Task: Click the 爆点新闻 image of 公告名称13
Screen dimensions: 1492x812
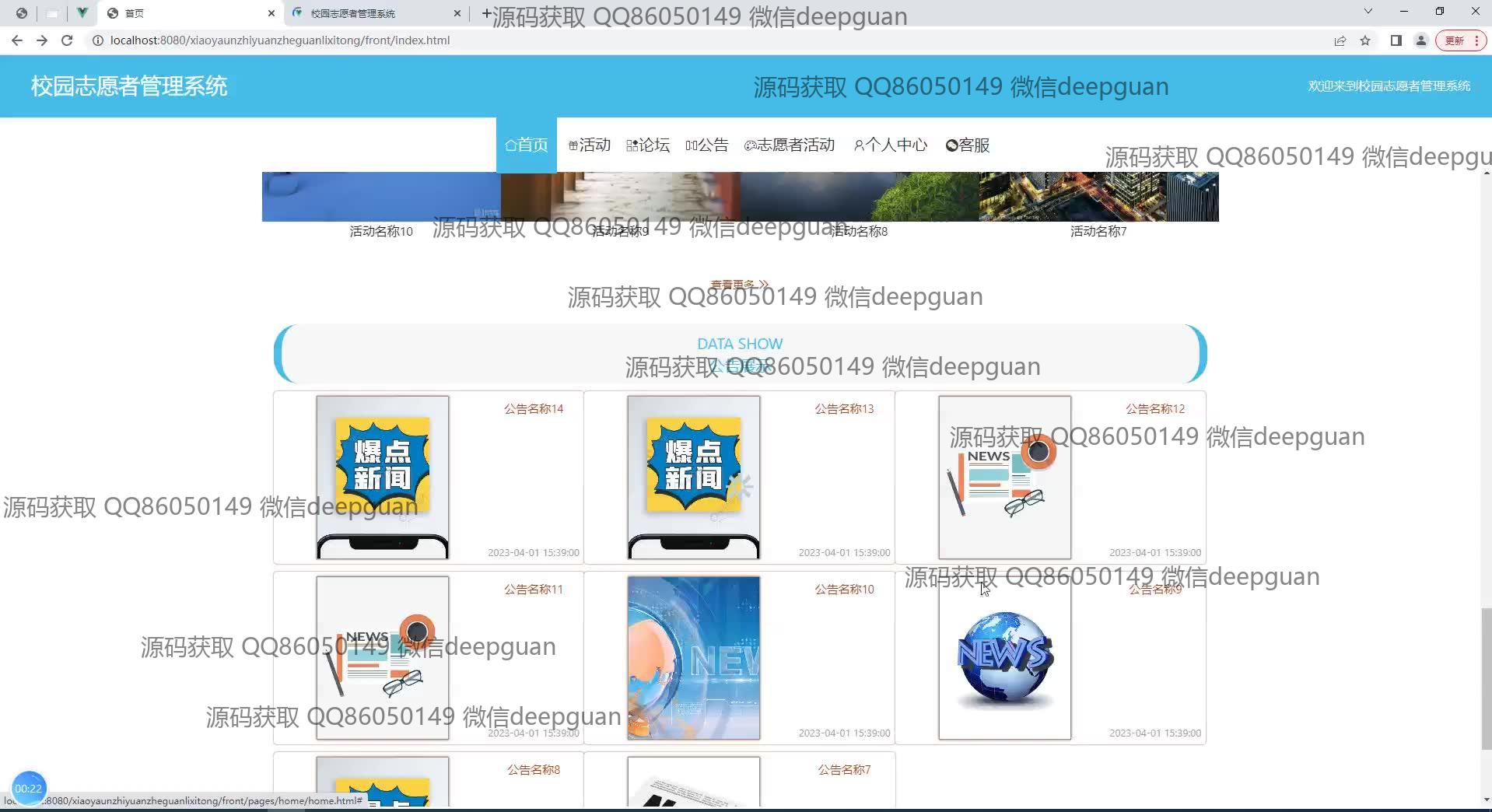Action: 694,478
